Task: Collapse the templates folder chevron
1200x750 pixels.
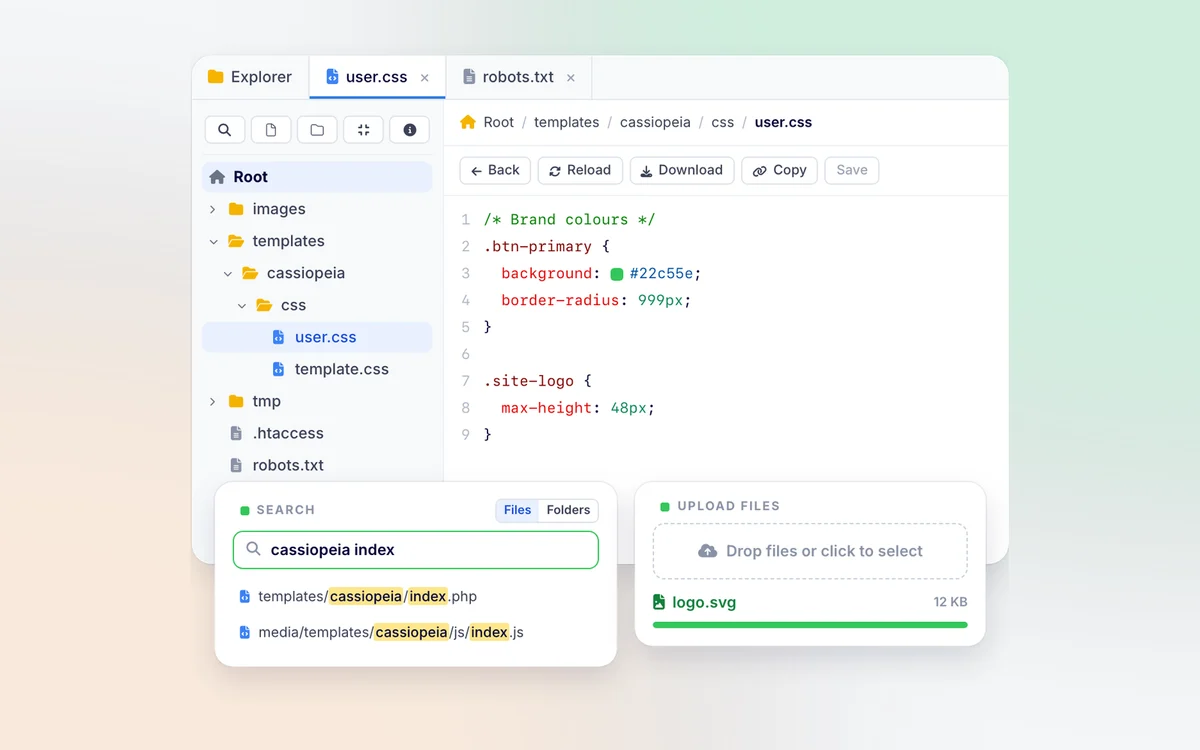Action: (x=213, y=241)
